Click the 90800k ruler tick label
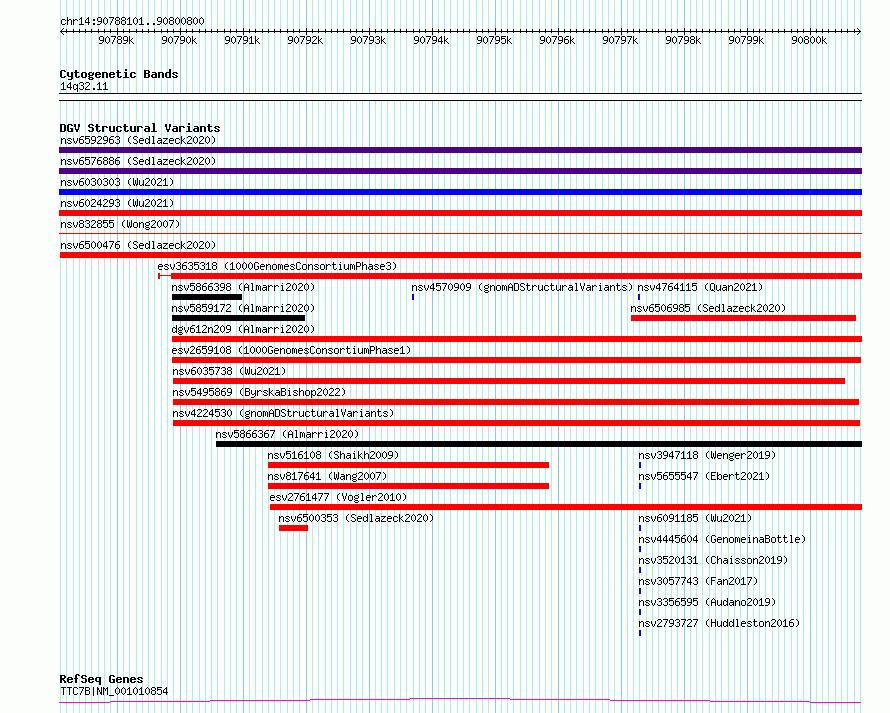890x713 pixels. coord(809,40)
